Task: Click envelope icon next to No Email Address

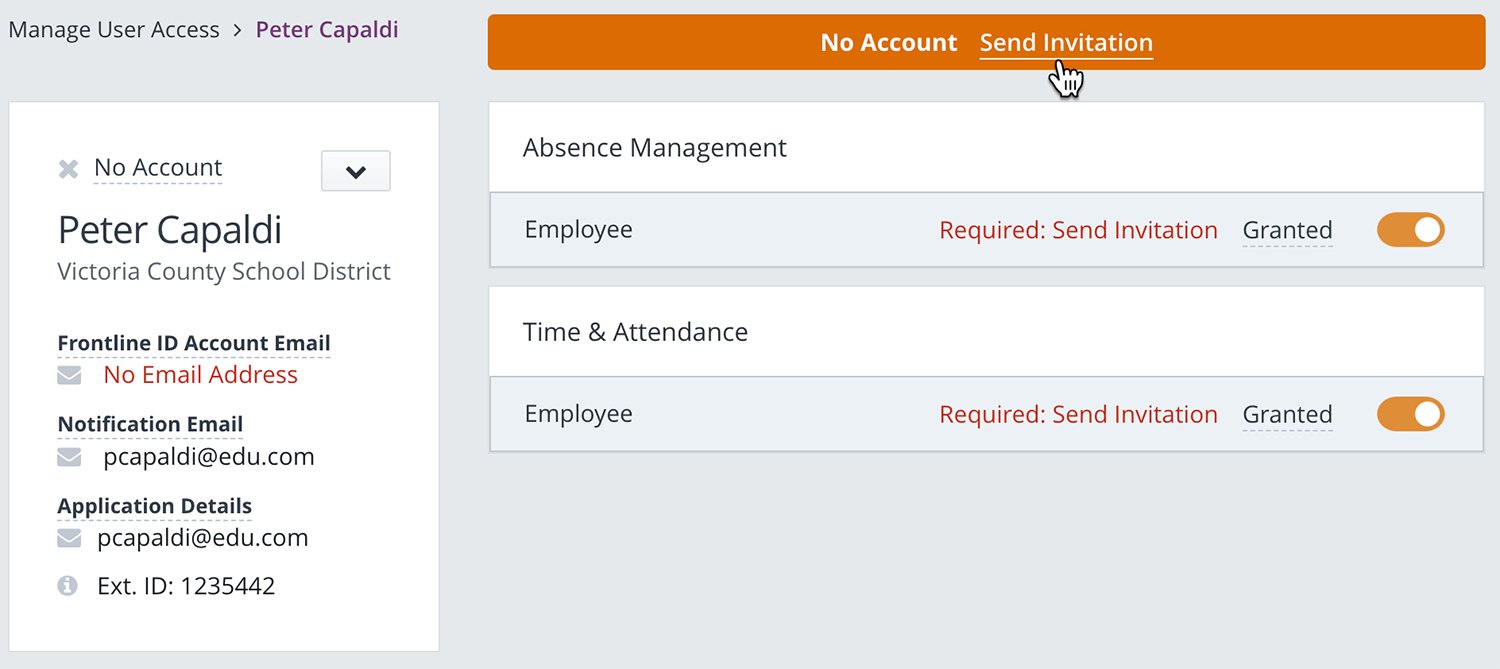Action: [x=69, y=375]
